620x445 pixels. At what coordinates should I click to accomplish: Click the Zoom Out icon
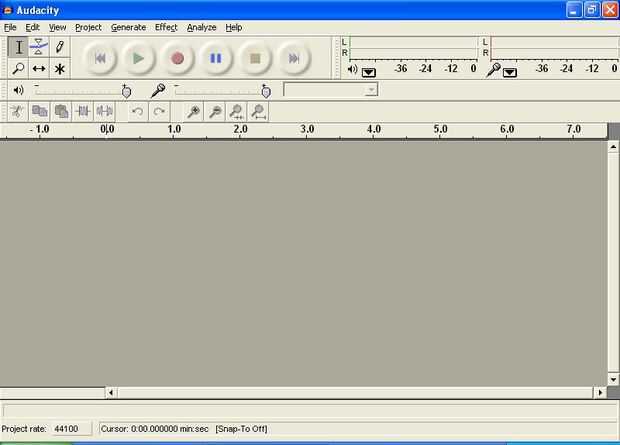215,112
